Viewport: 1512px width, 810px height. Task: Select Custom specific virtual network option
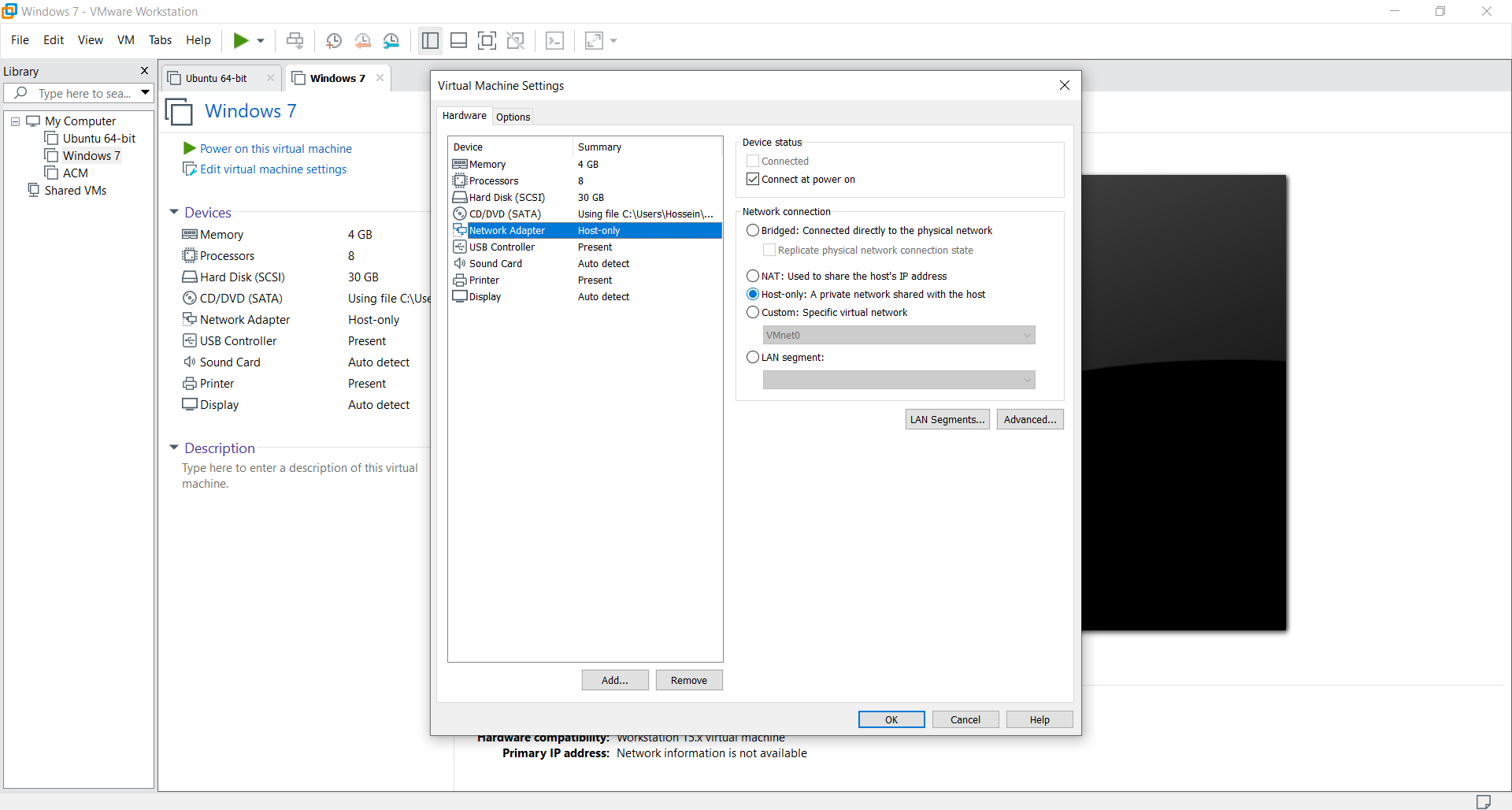click(x=753, y=312)
